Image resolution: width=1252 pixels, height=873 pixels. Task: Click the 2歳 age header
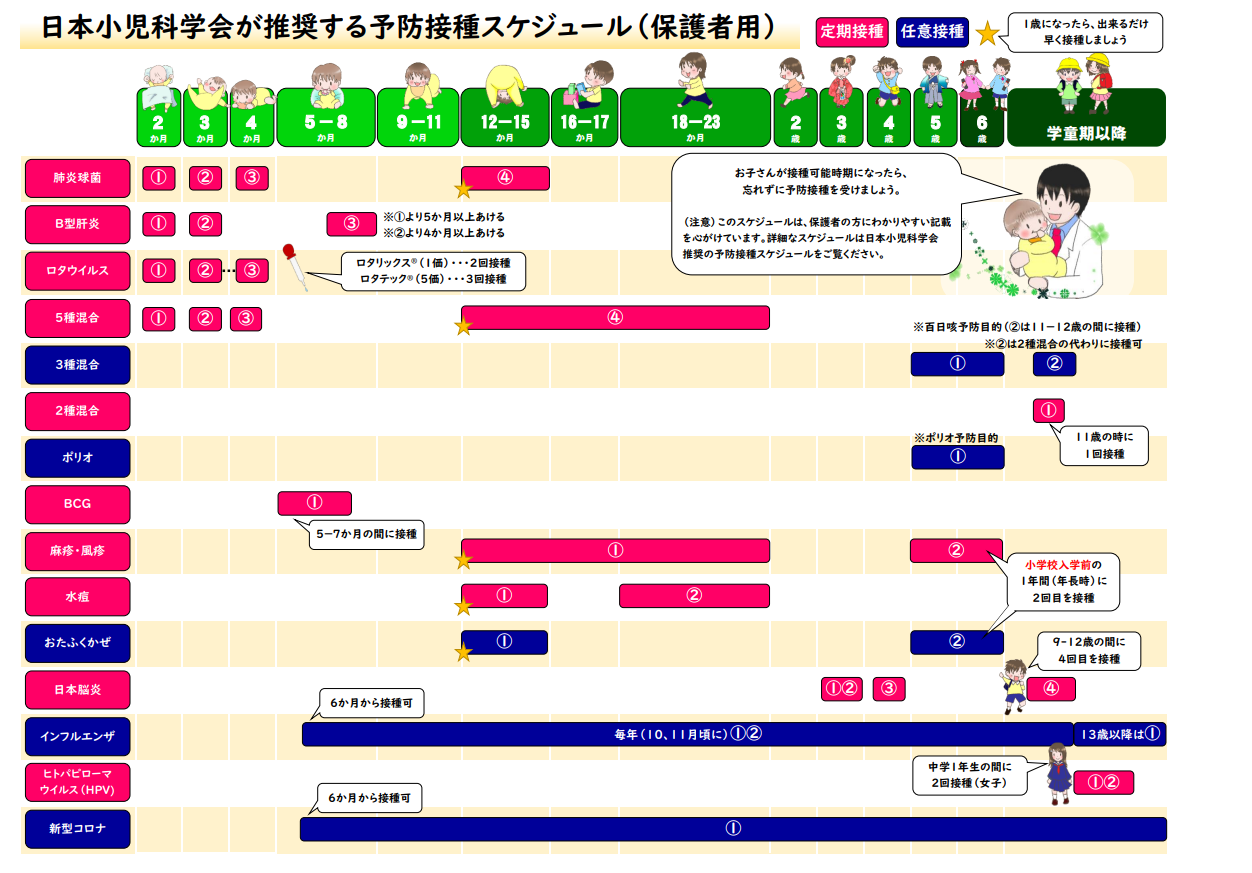796,118
